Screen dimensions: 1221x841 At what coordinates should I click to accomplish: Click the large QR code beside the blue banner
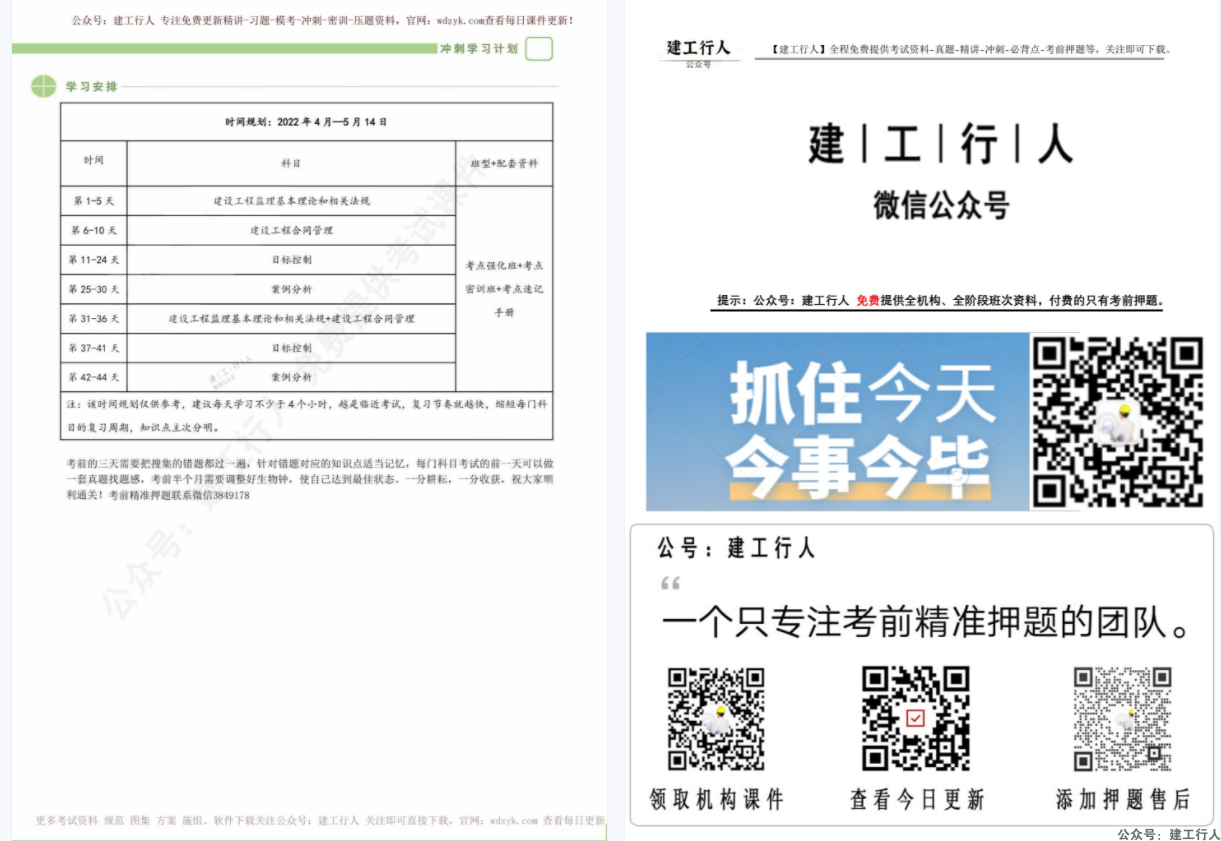click(1117, 421)
